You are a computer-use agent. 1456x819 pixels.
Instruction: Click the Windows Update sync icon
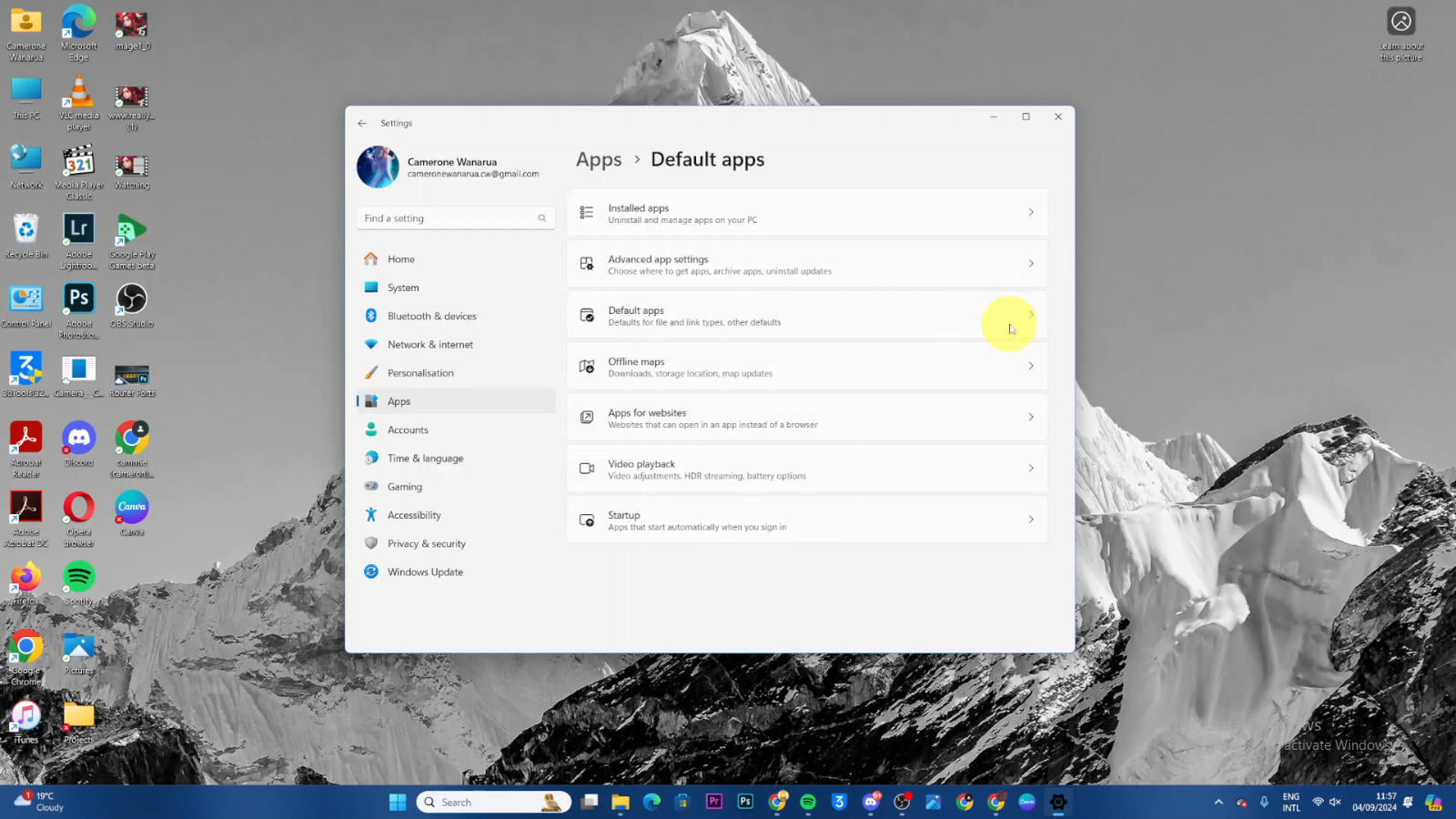[x=371, y=571]
